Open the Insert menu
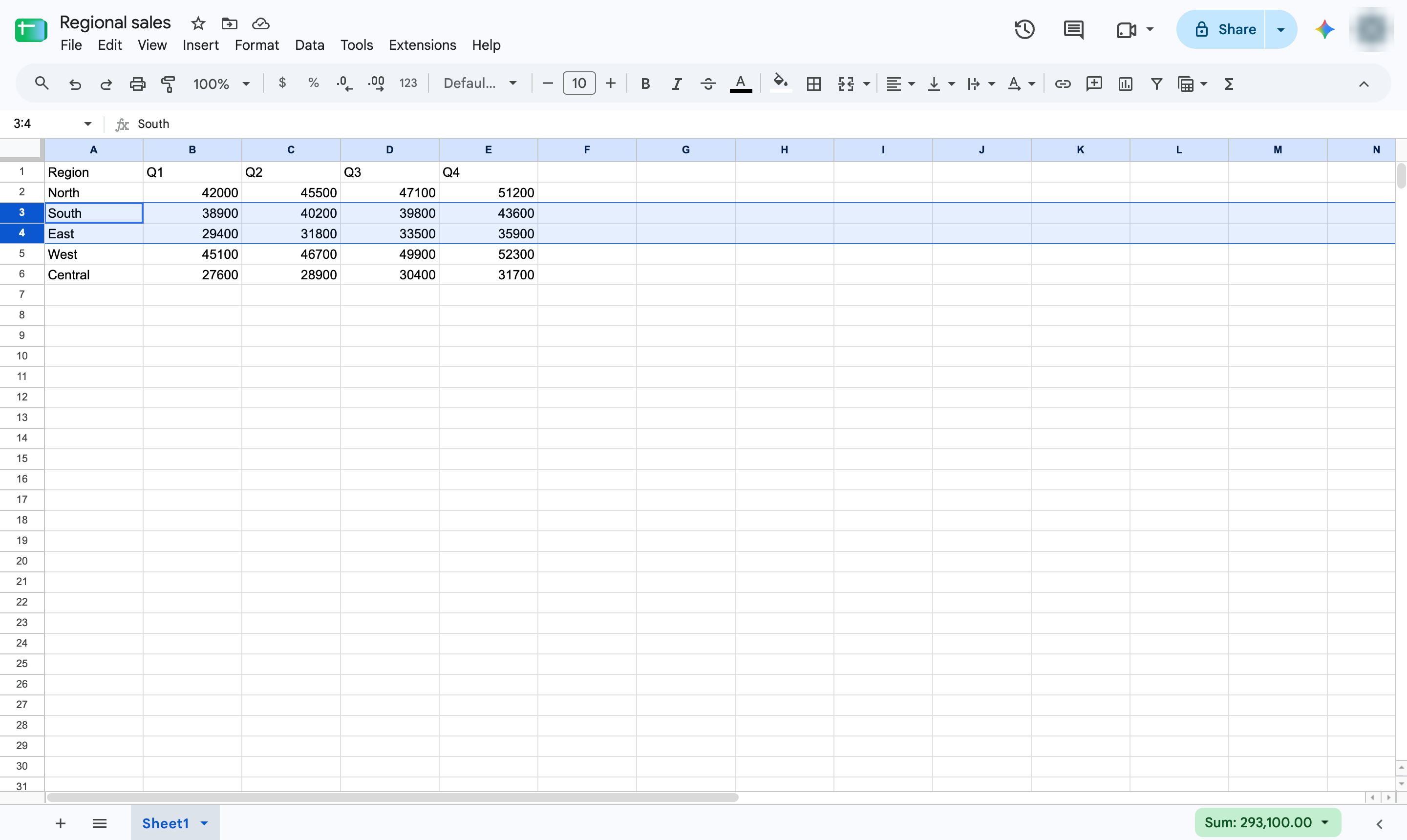 200,45
